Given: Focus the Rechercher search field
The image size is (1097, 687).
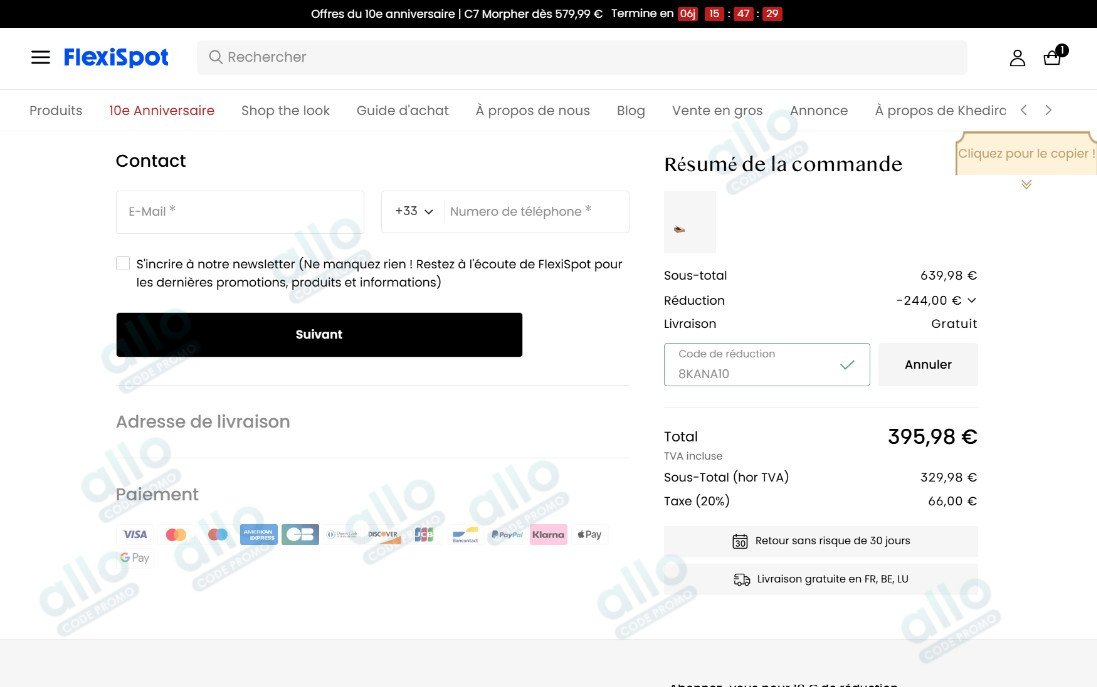Looking at the screenshot, I should pos(582,57).
